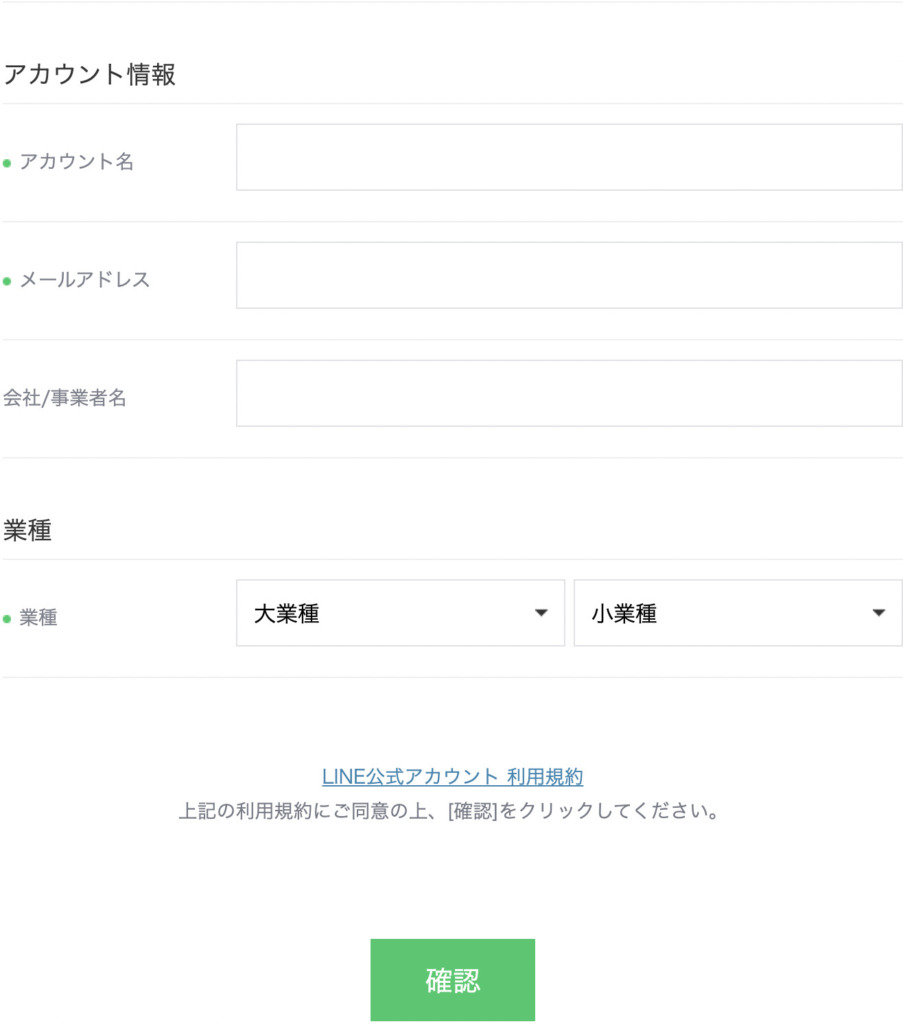Click the green required dot beside メールアドレス
The height and width of the screenshot is (1024, 903).
(7, 282)
